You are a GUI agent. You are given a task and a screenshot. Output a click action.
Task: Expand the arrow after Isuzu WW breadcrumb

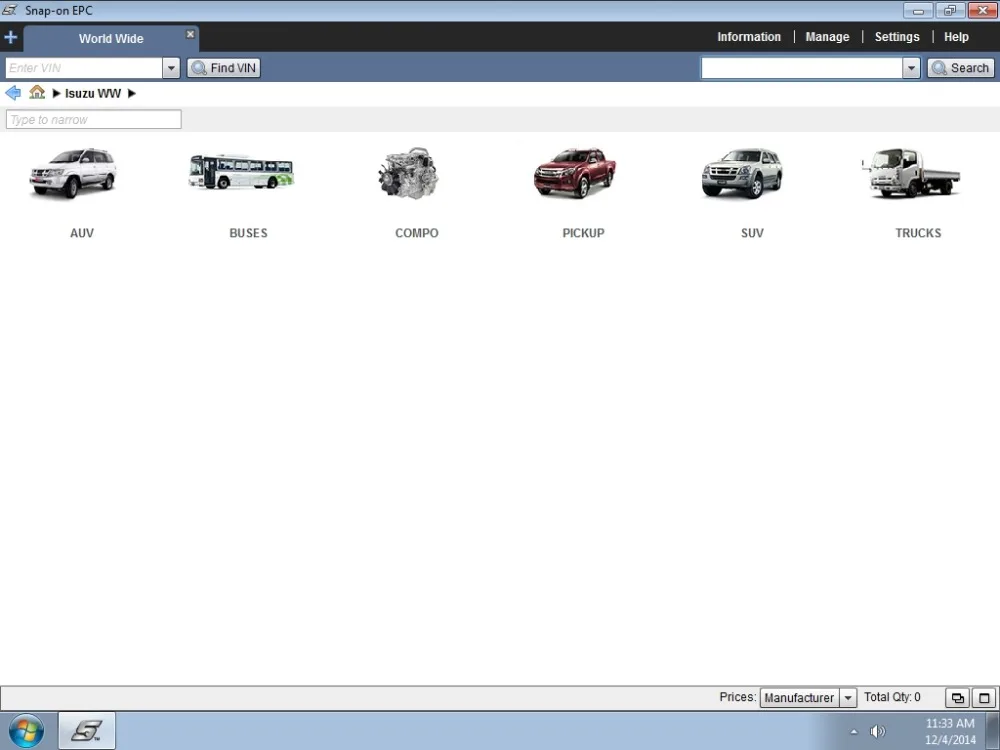[x=132, y=94]
